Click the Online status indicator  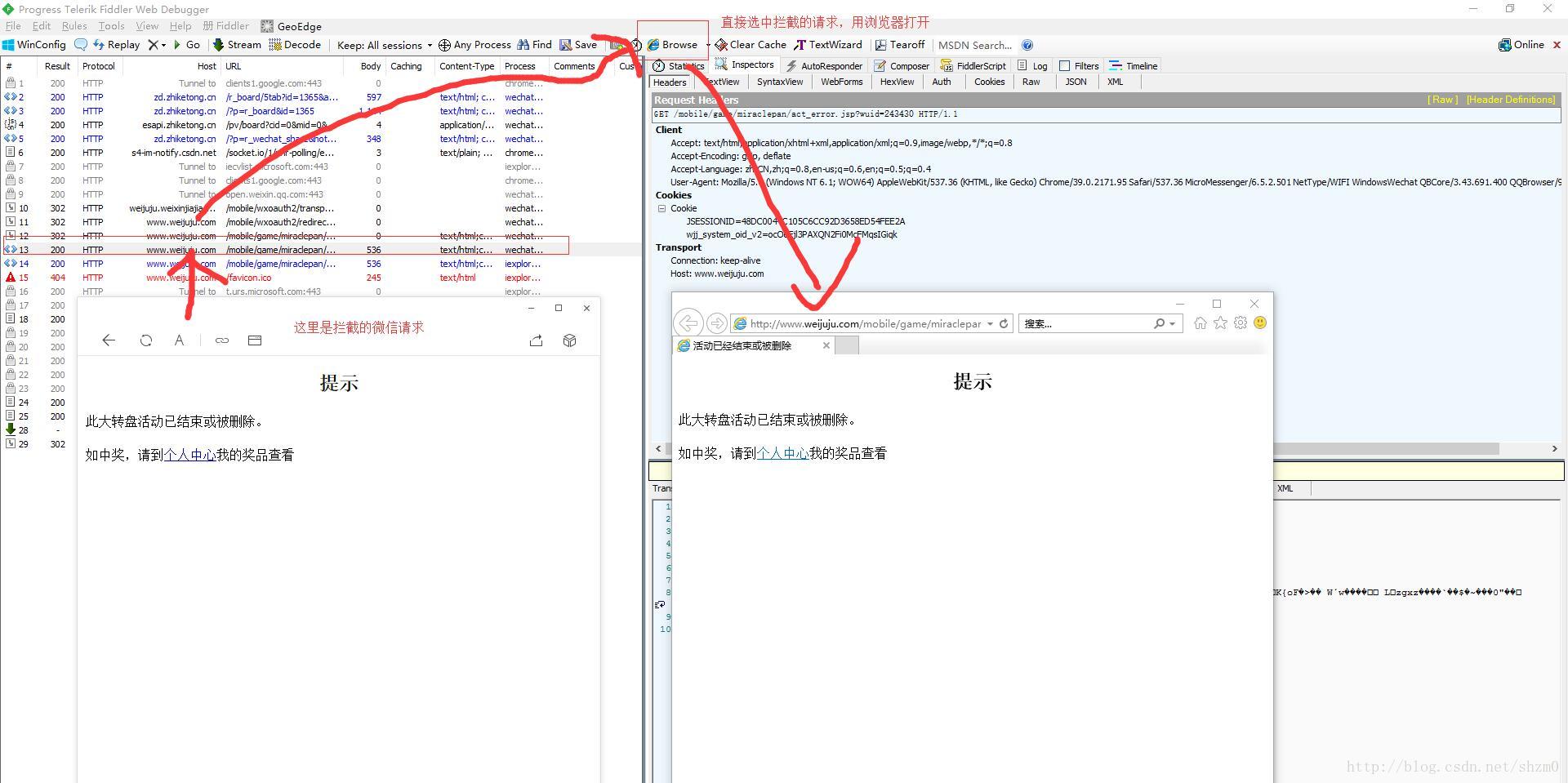coord(1521,45)
